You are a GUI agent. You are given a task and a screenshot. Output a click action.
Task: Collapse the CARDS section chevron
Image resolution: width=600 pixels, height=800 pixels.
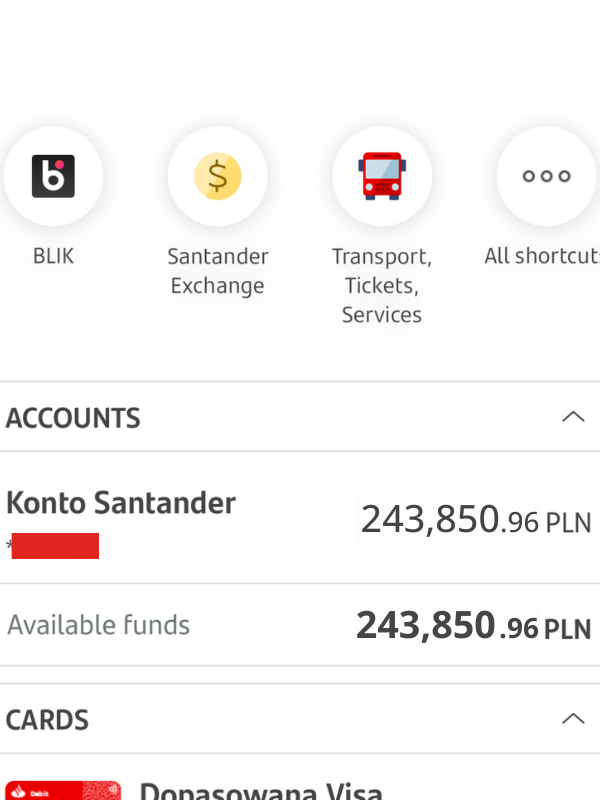coord(573,719)
